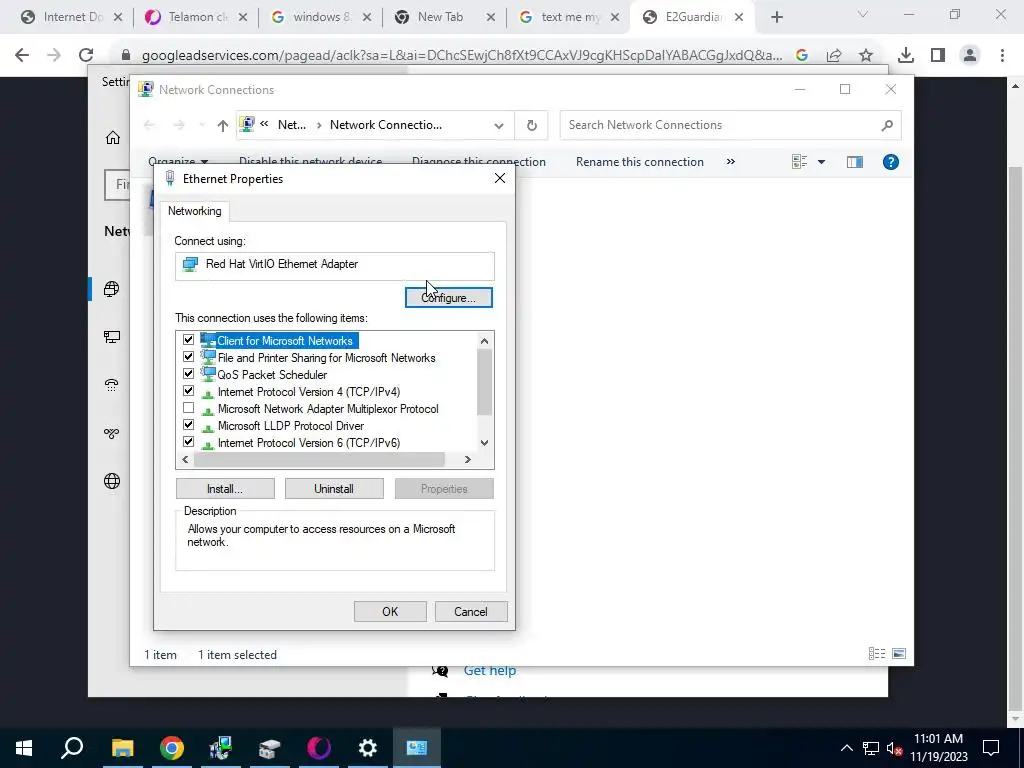This screenshot has height=768, width=1024.
Task: Open File Explorer from taskbar
Action: tap(122, 748)
